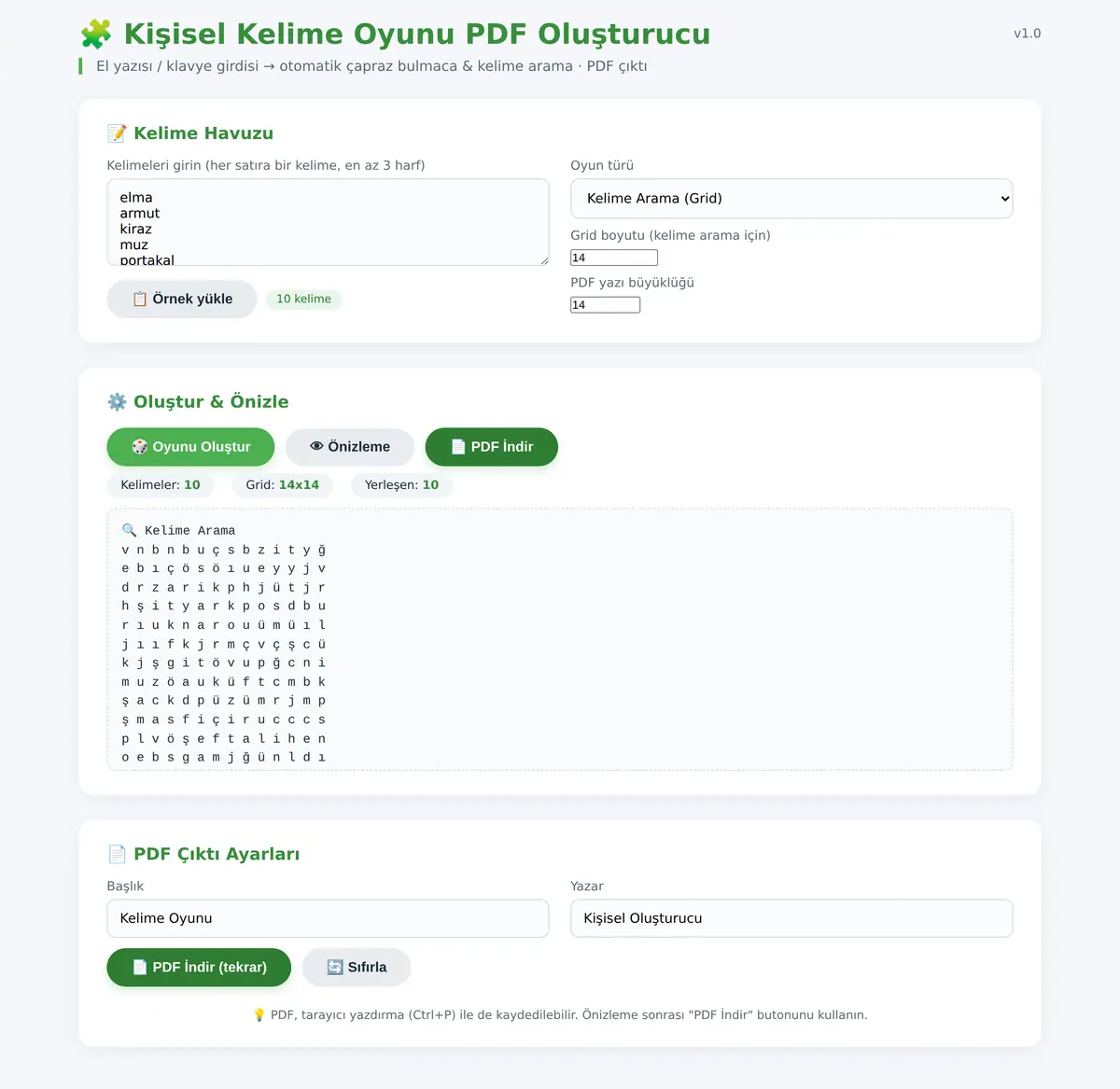
Task: Click the 'Kelimeler: 10' stat pill
Action: pyautogui.click(x=161, y=485)
